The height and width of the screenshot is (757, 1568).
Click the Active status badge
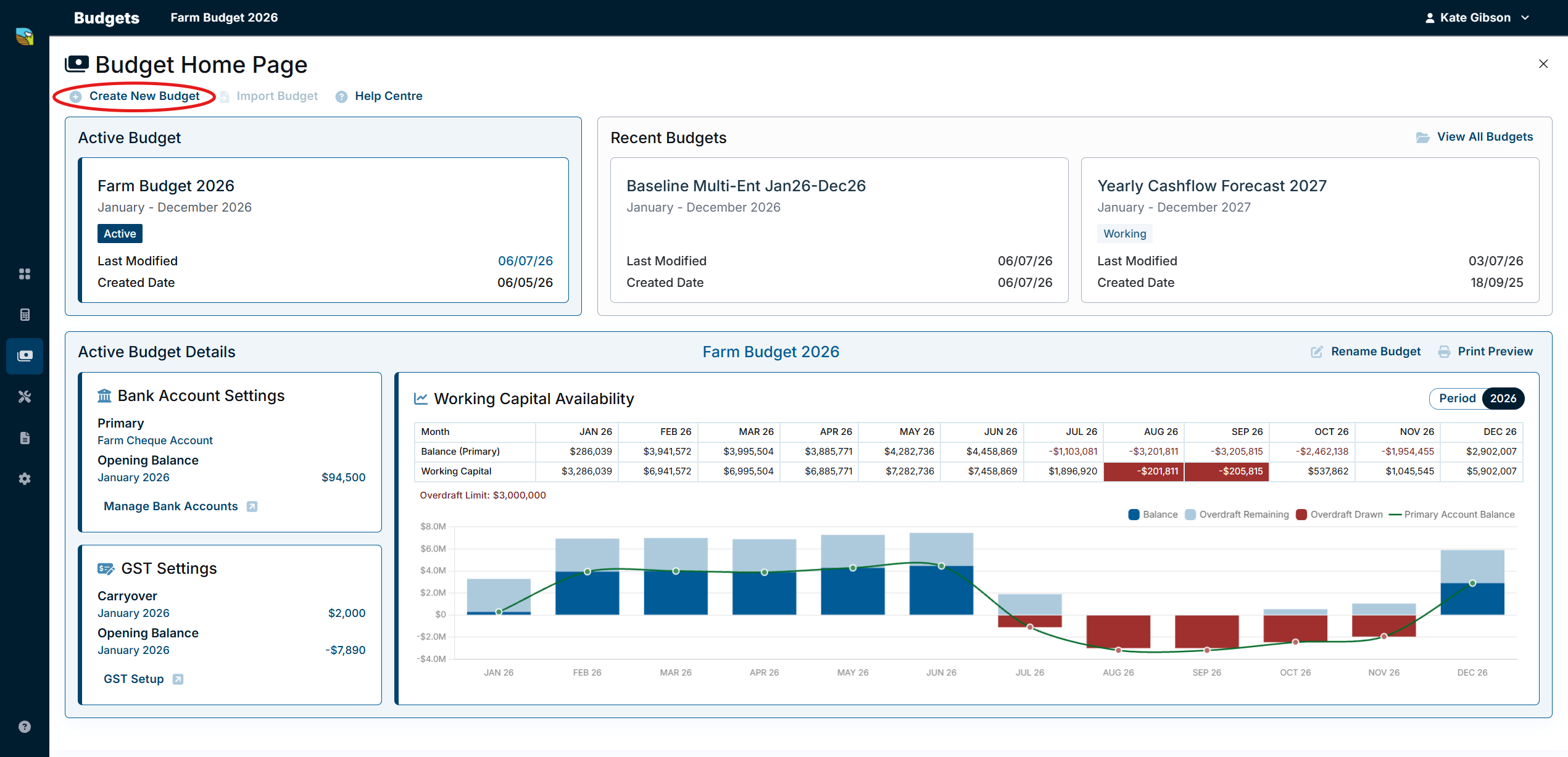[x=120, y=234]
